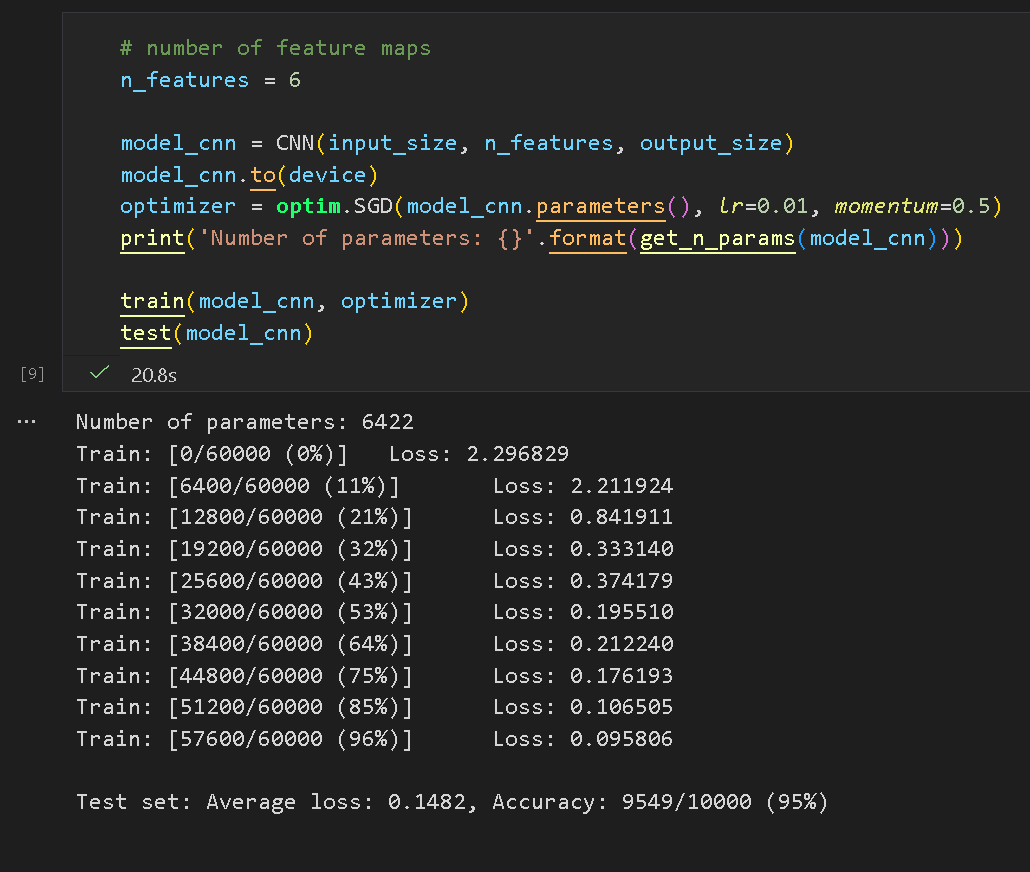
Task: Click the execution count label [9]
Action: 32,373
